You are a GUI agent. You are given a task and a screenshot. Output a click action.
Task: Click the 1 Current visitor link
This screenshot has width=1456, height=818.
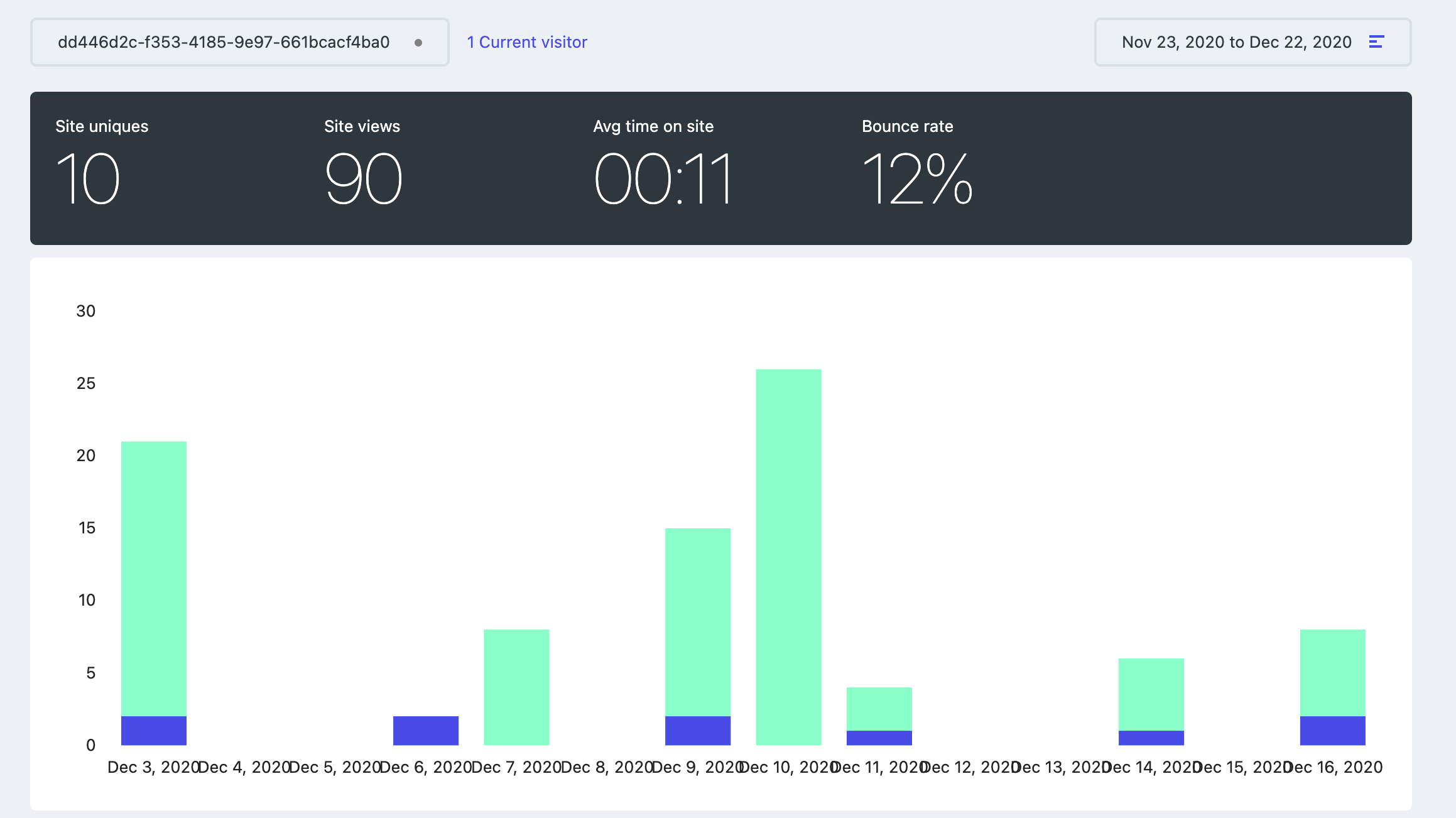click(527, 42)
